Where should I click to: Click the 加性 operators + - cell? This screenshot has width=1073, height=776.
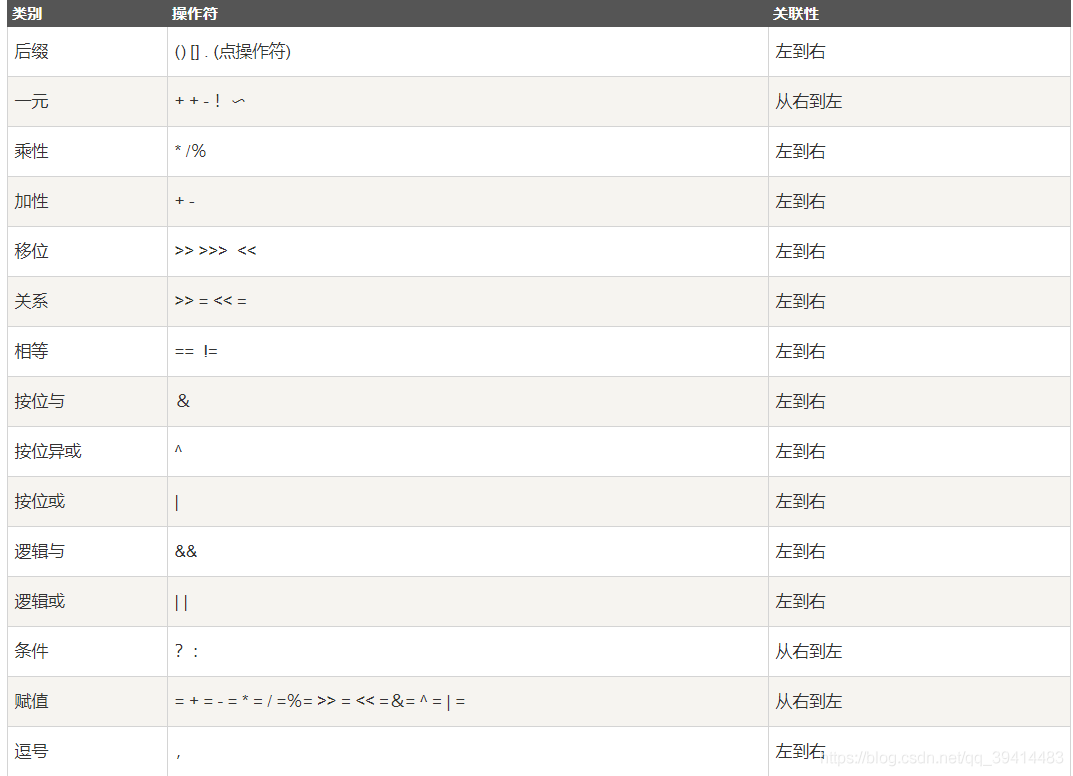click(468, 201)
